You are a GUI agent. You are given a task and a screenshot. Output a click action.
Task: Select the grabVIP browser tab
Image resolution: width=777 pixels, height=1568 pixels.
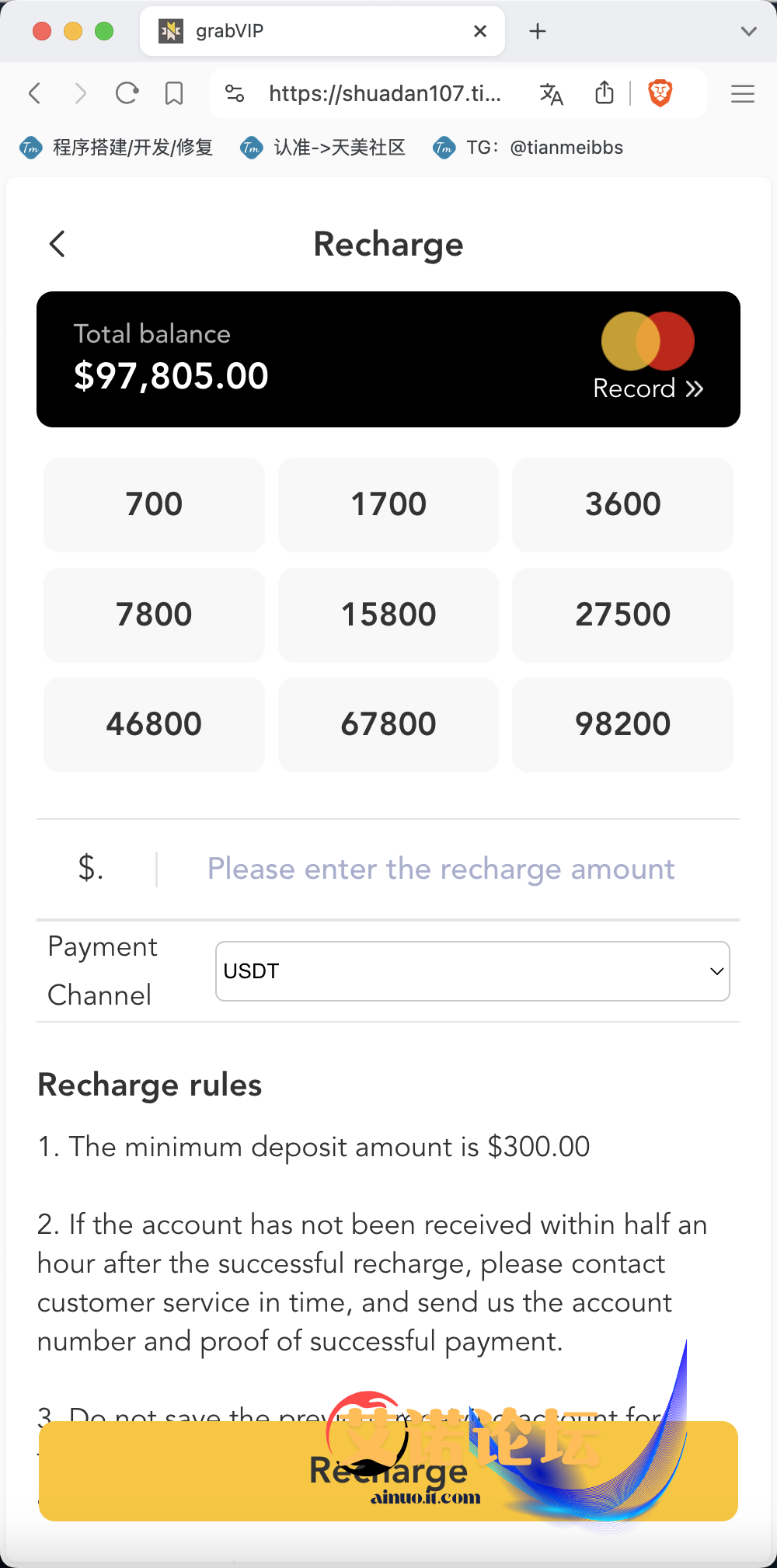tap(311, 31)
